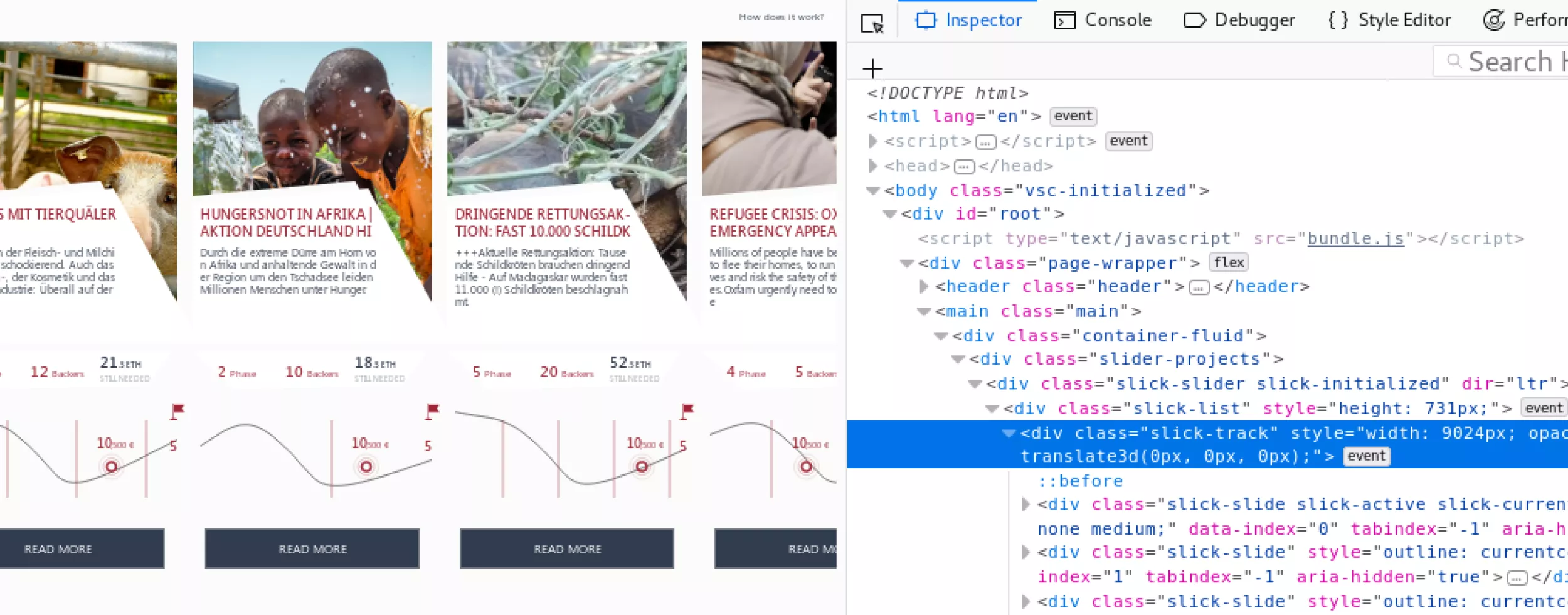Collapse the slider-projects div node
Image resolution: width=1568 pixels, height=615 pixels.
point(957,360)
